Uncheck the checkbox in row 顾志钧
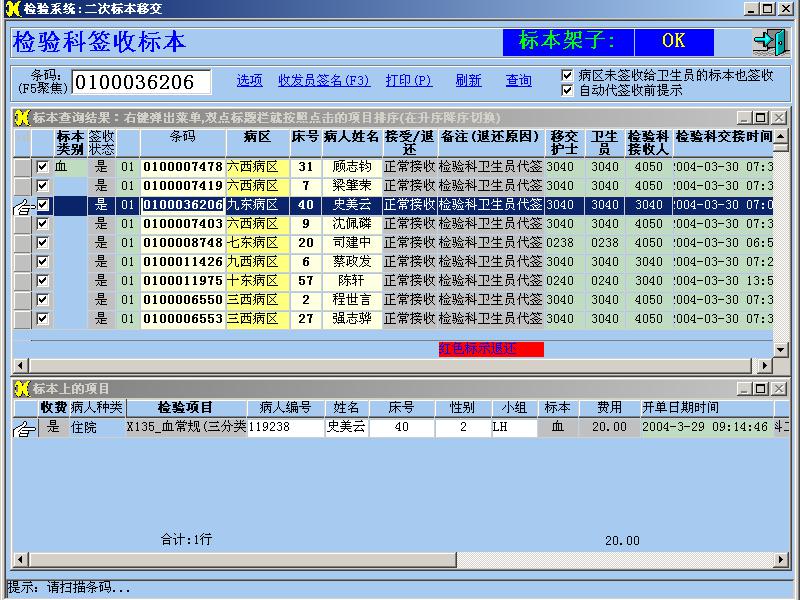Image resolution: width=800 pixels, height=600 pixels. point(42,167)
